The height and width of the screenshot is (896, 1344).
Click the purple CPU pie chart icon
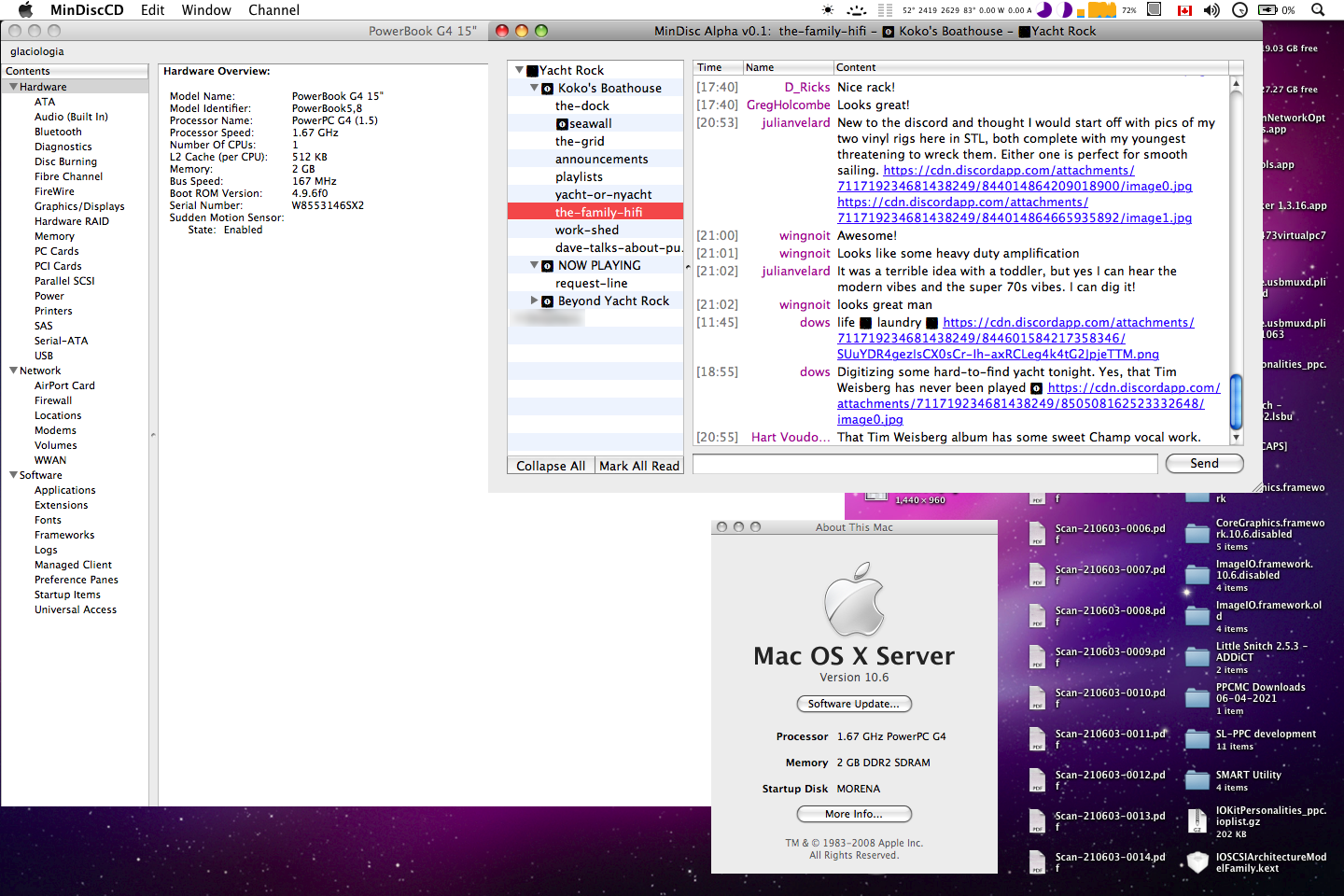pos(1045,9)
